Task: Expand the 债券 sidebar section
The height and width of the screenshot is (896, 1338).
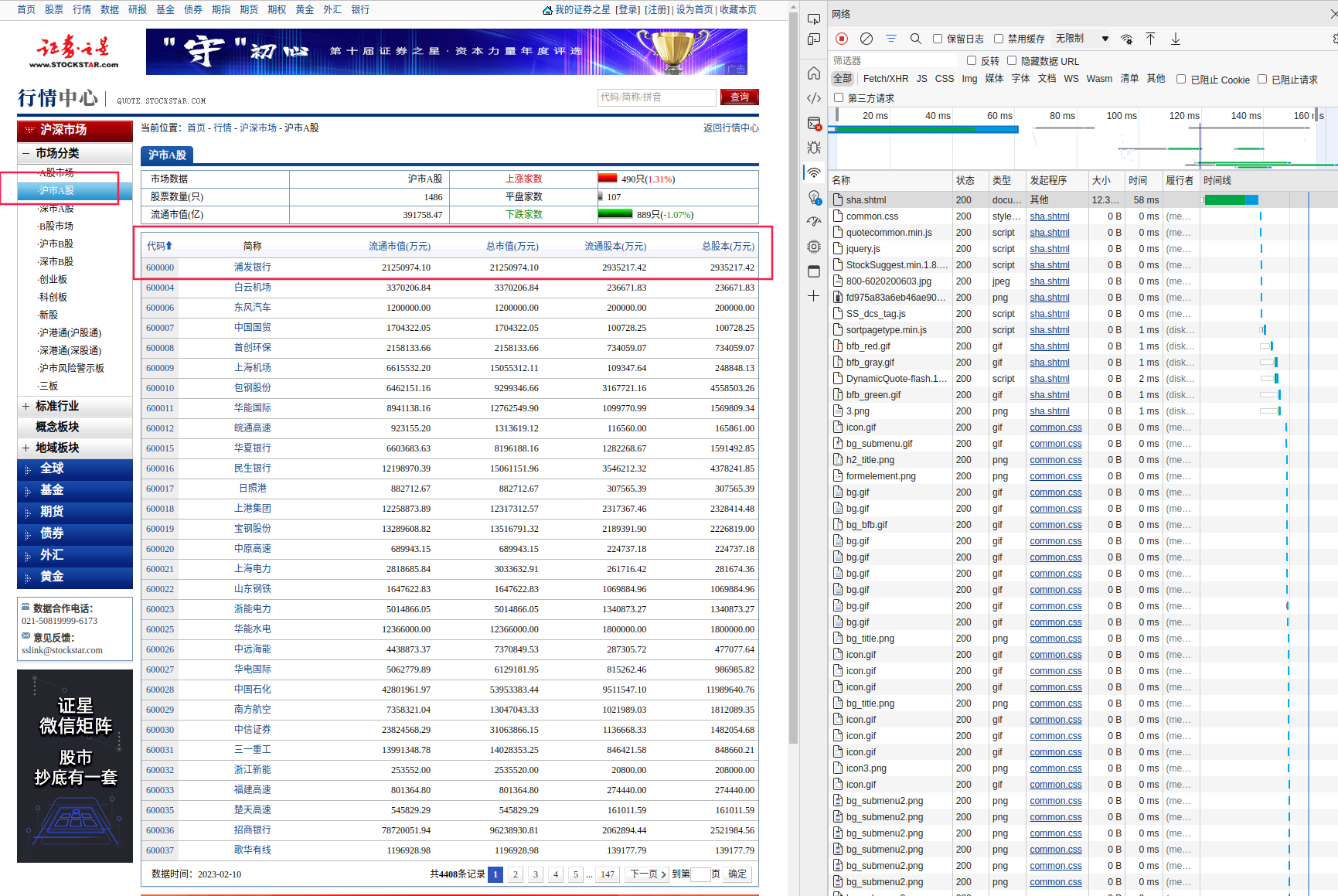Action: point(75,533)
